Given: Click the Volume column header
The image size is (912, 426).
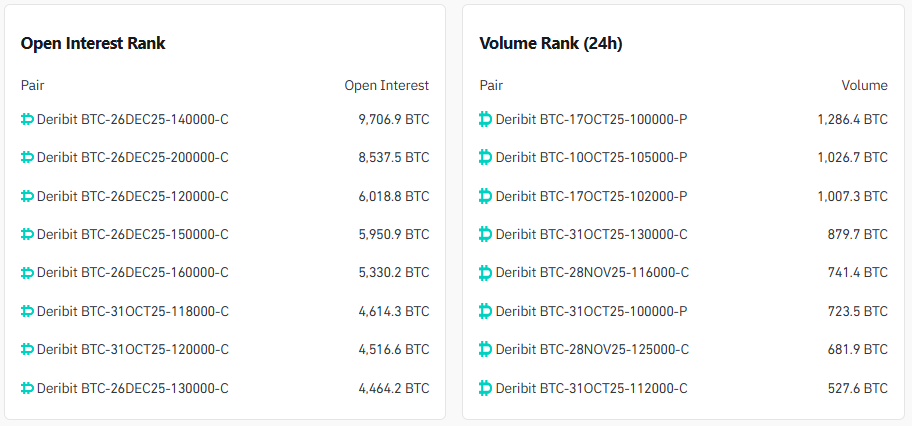Looking at the screenshot, I should coord(864,86).
